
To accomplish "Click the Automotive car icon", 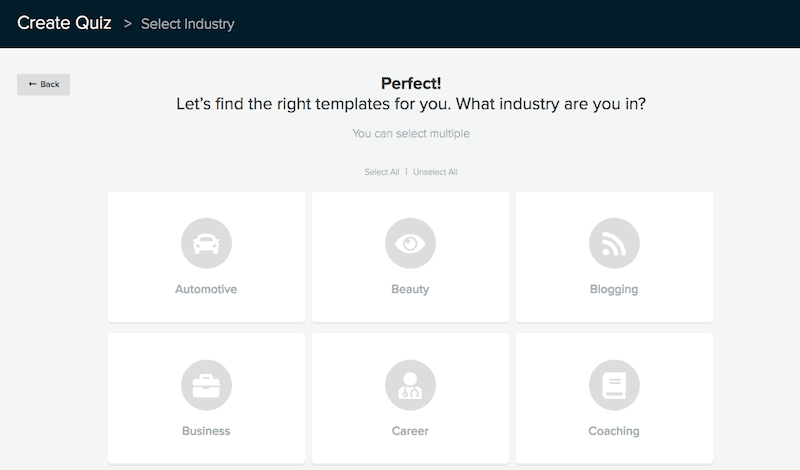I will click(206, 243).
